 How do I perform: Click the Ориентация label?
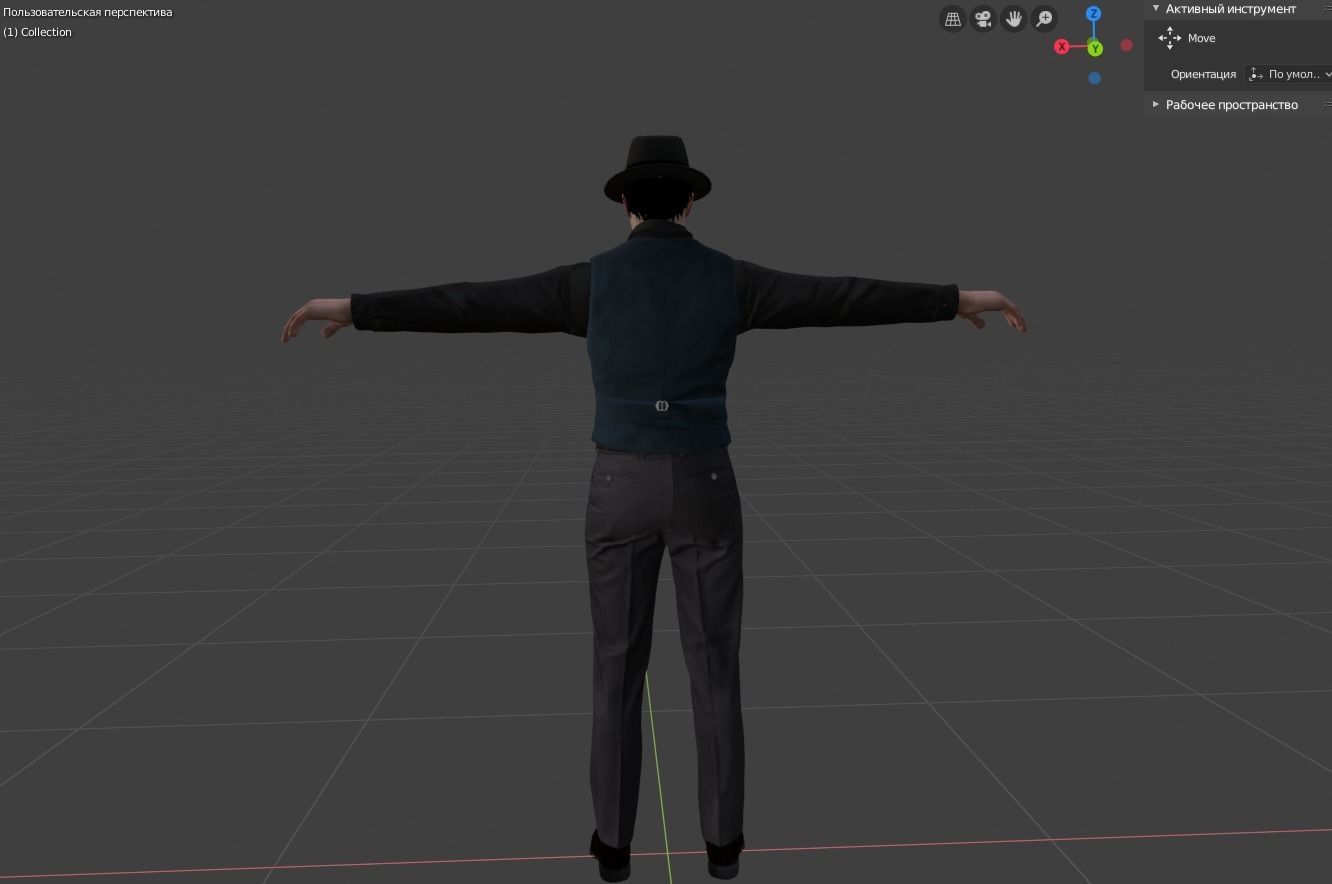pos(1203,74)
